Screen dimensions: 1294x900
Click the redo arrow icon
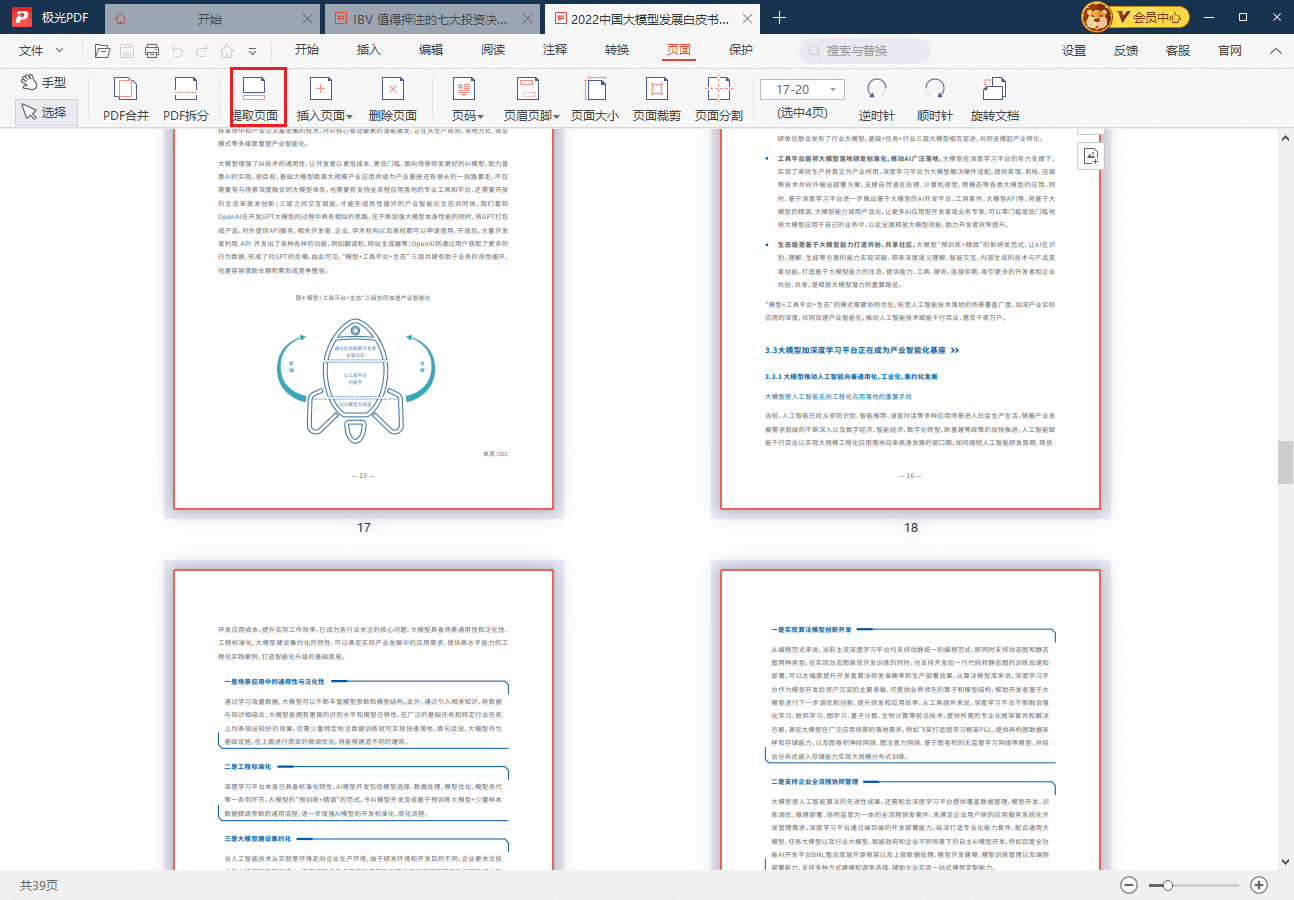click(202, 51)
